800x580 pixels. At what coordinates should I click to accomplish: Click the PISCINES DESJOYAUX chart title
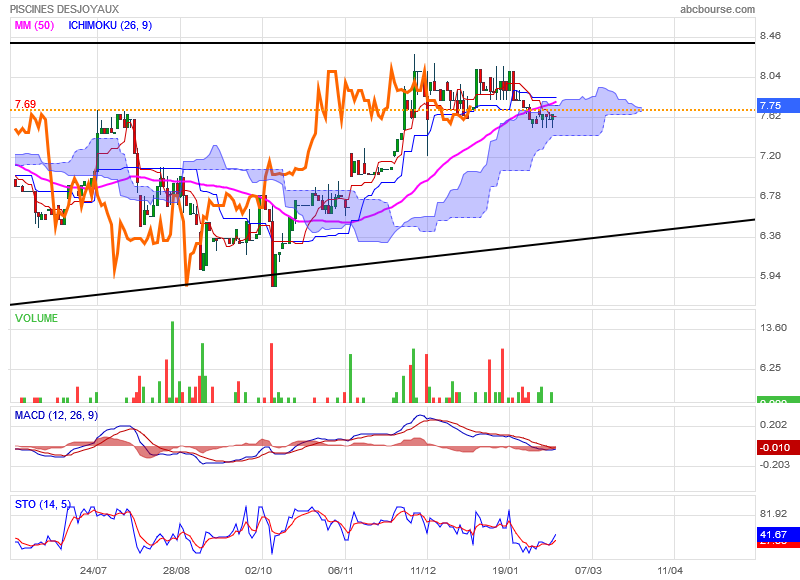[x=65, y=9]
